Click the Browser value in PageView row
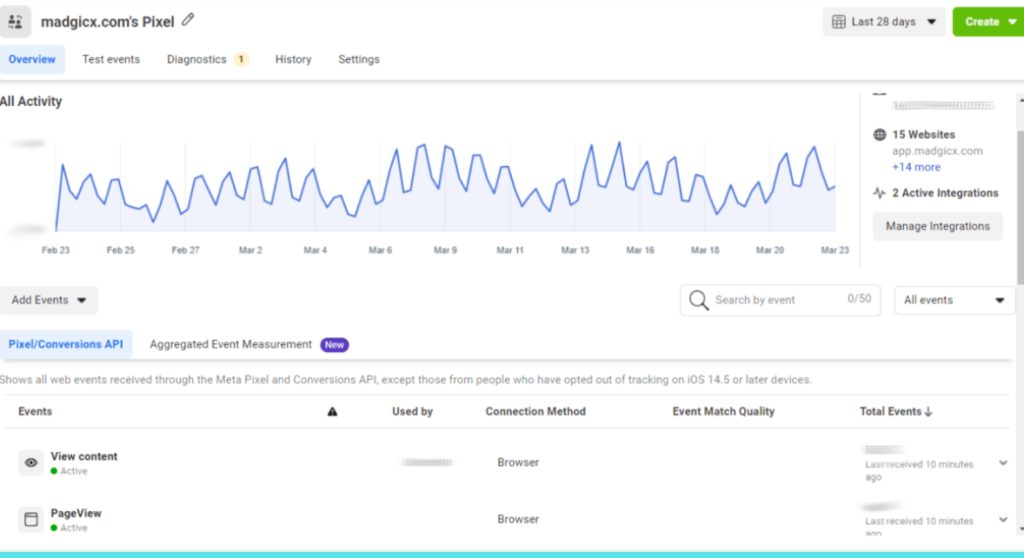 (518, 519)
